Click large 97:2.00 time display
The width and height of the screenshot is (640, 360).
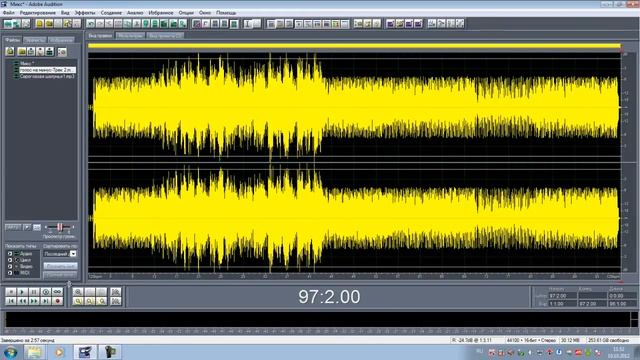pyautogui.click(x=329, y=297)
